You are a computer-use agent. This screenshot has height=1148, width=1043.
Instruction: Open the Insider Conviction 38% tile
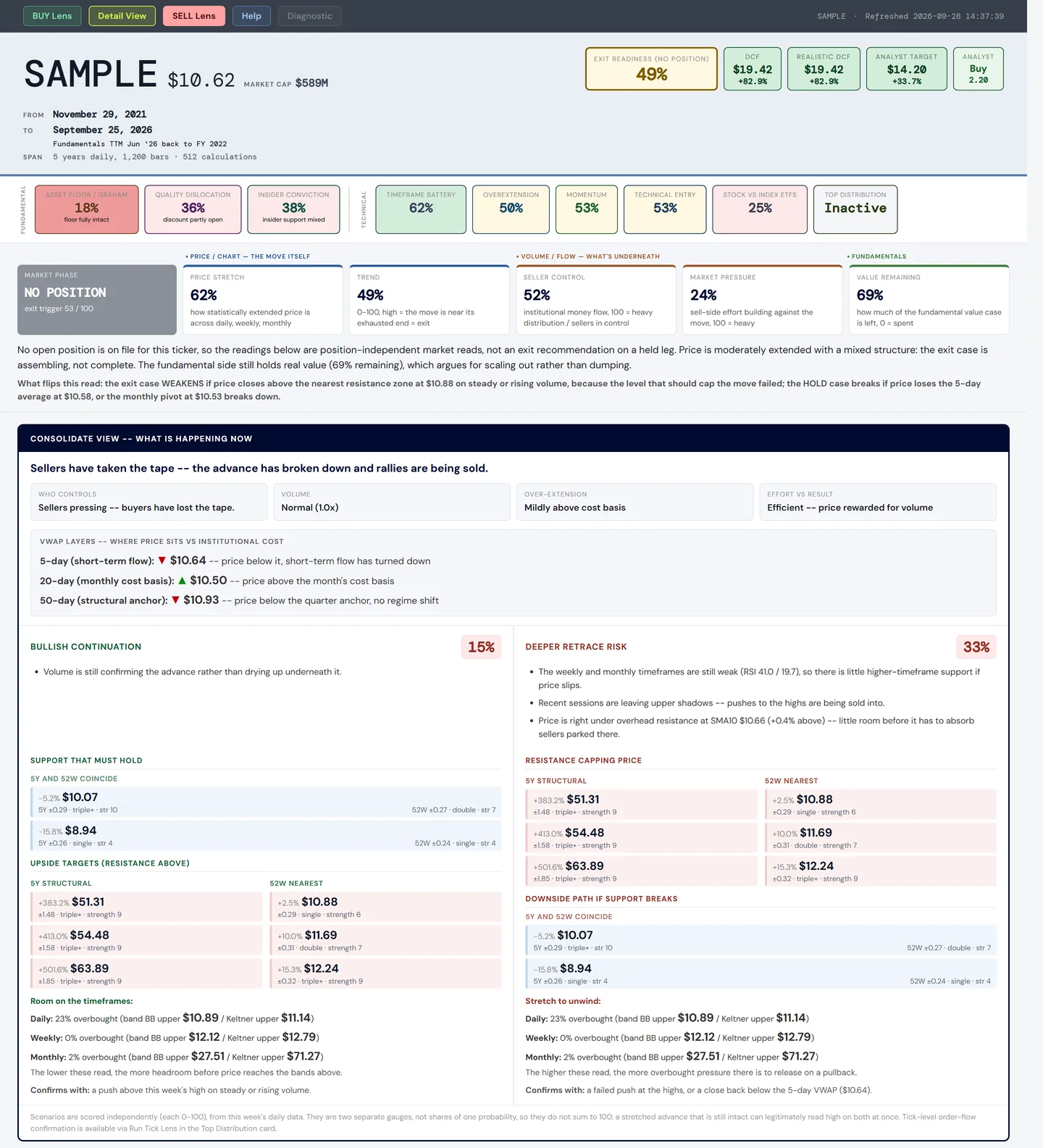click(293, 209)
